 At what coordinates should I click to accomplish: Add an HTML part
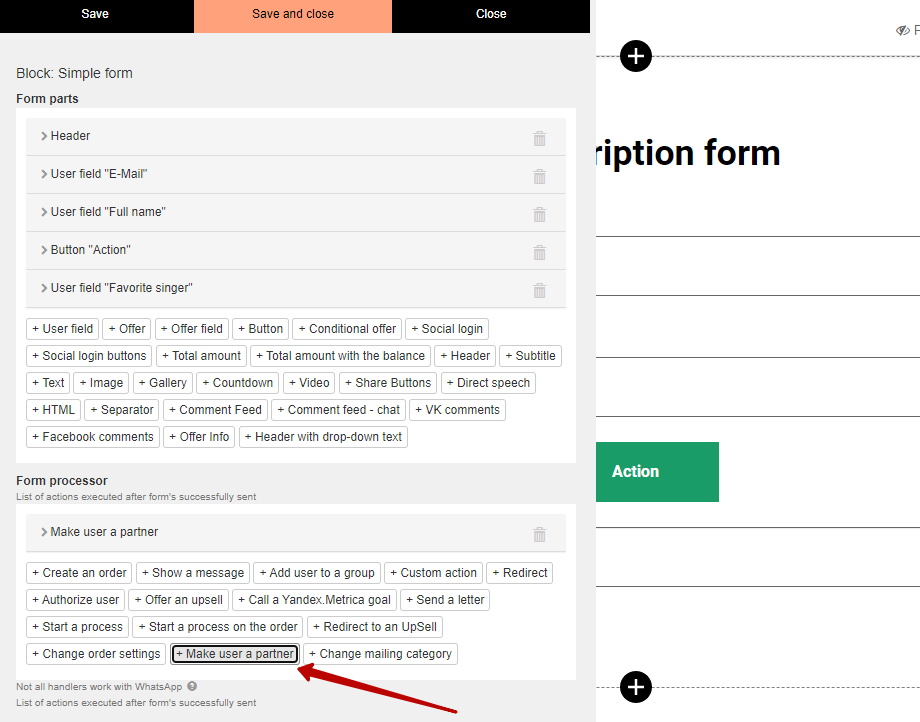(x=53, y=410)
